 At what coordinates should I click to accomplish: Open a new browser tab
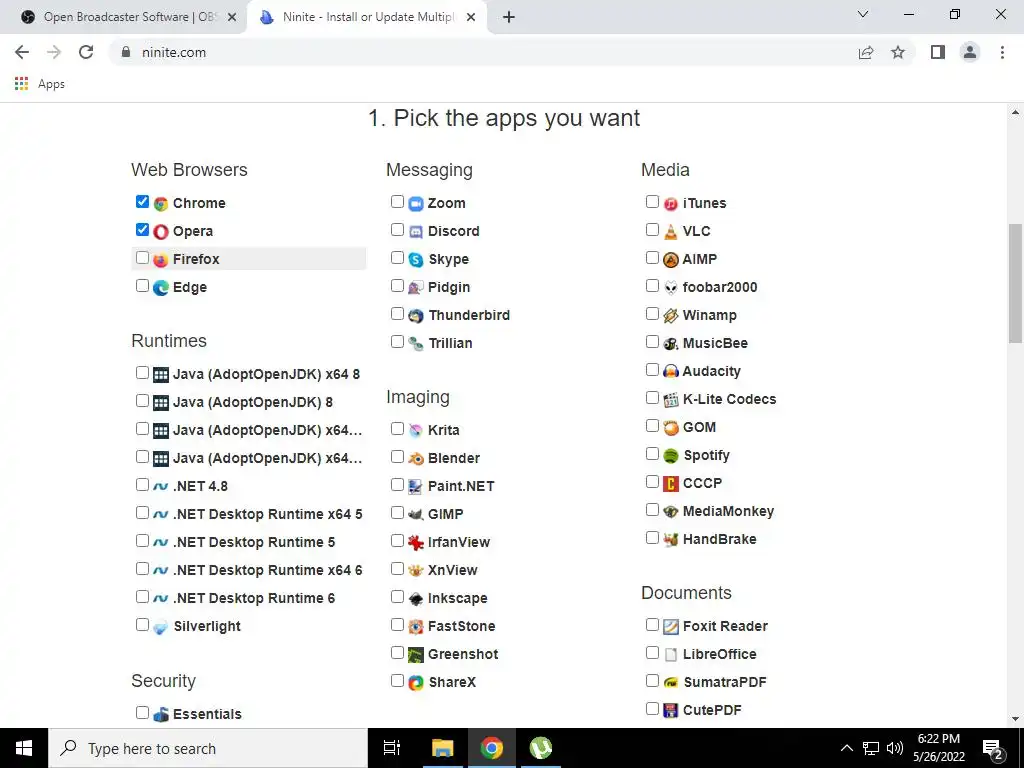509,18
